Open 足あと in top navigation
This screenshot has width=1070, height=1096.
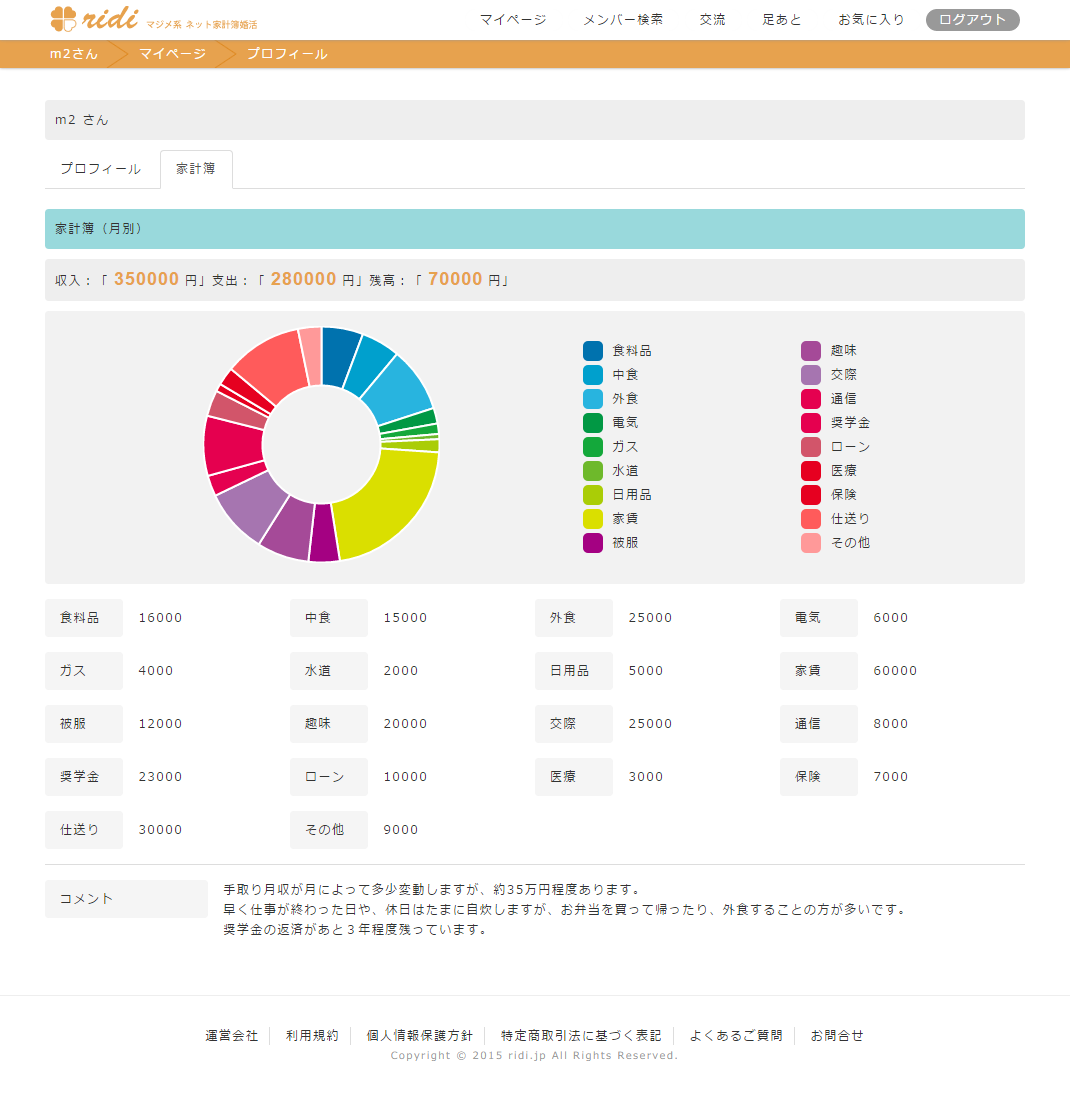tap(781, 20)
